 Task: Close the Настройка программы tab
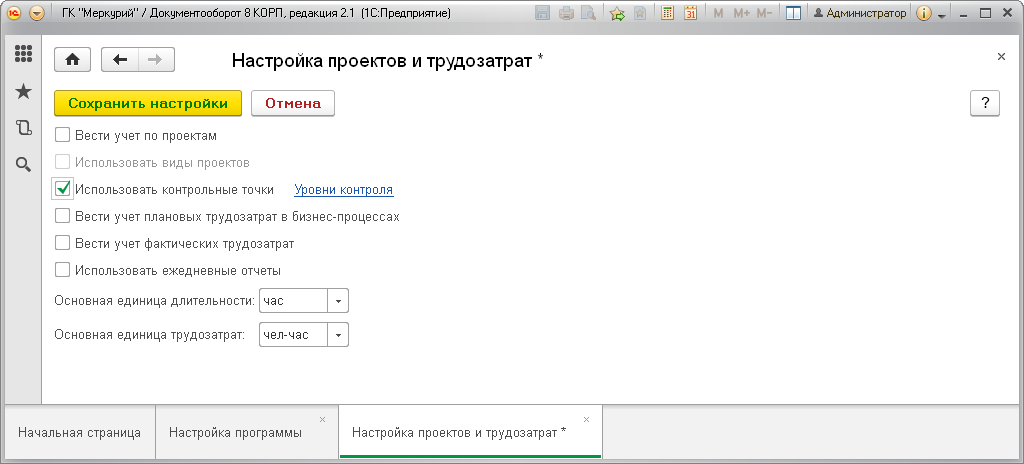[x=322, y=420]
